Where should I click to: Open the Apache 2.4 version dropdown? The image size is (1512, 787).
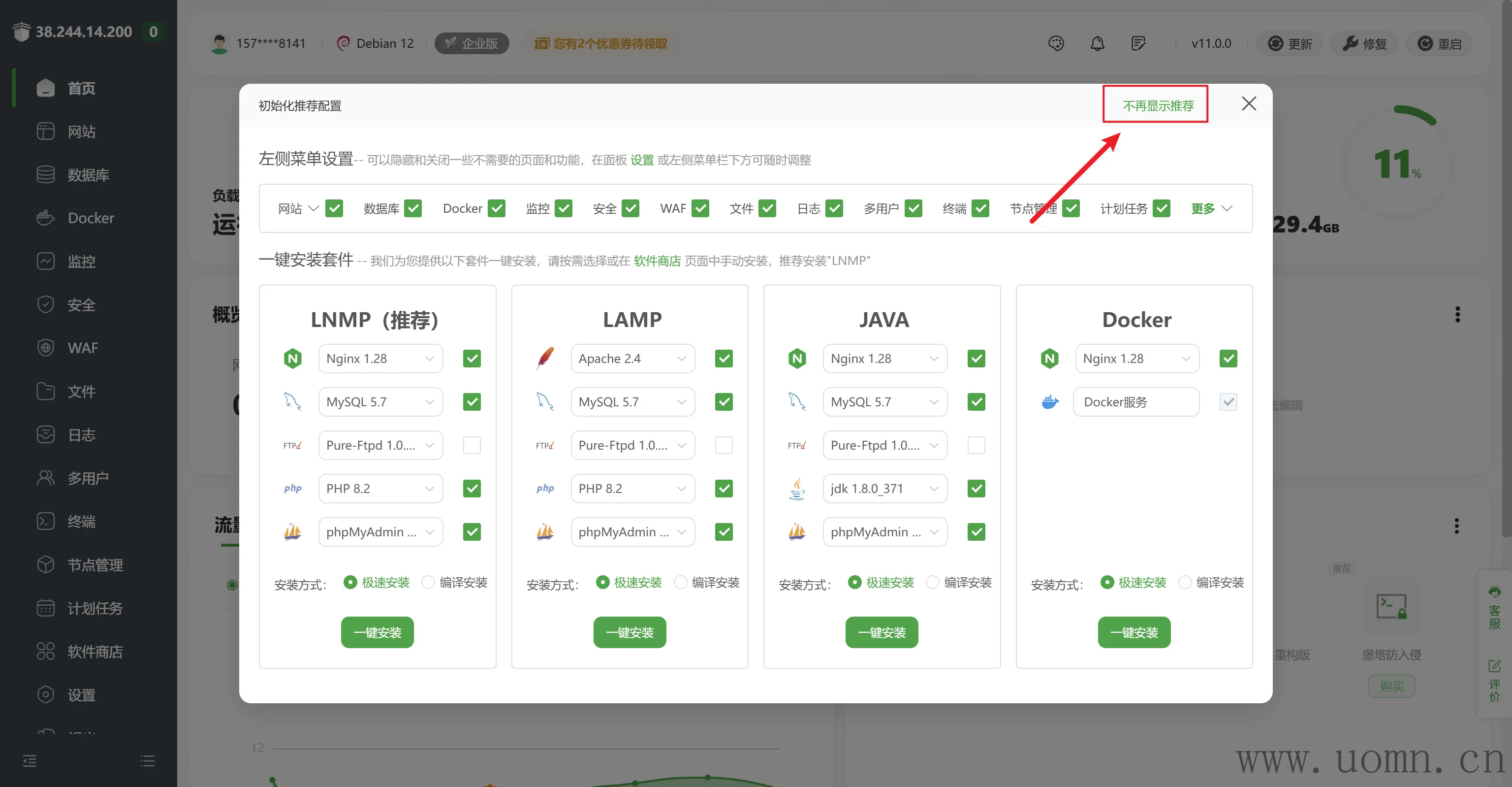point(632,358)
